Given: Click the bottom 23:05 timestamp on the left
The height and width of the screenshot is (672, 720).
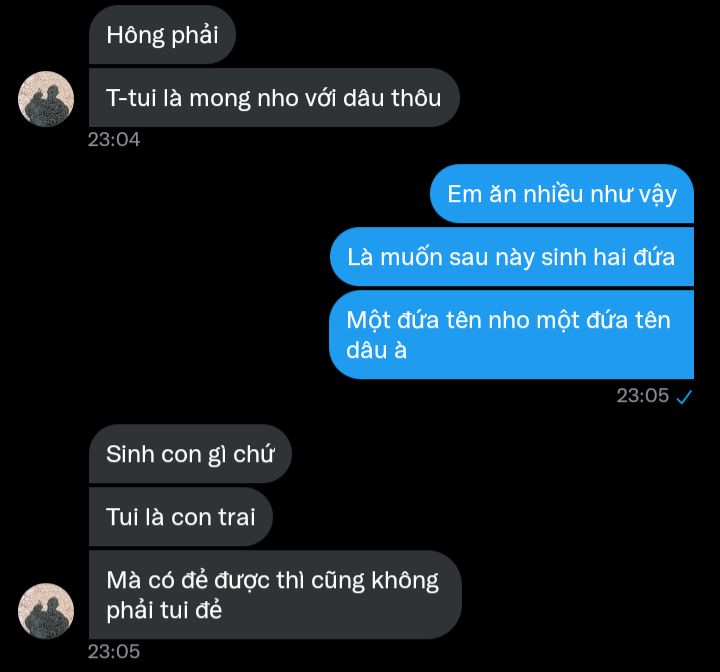Looking at the screenshot, I should pos(114,651).
